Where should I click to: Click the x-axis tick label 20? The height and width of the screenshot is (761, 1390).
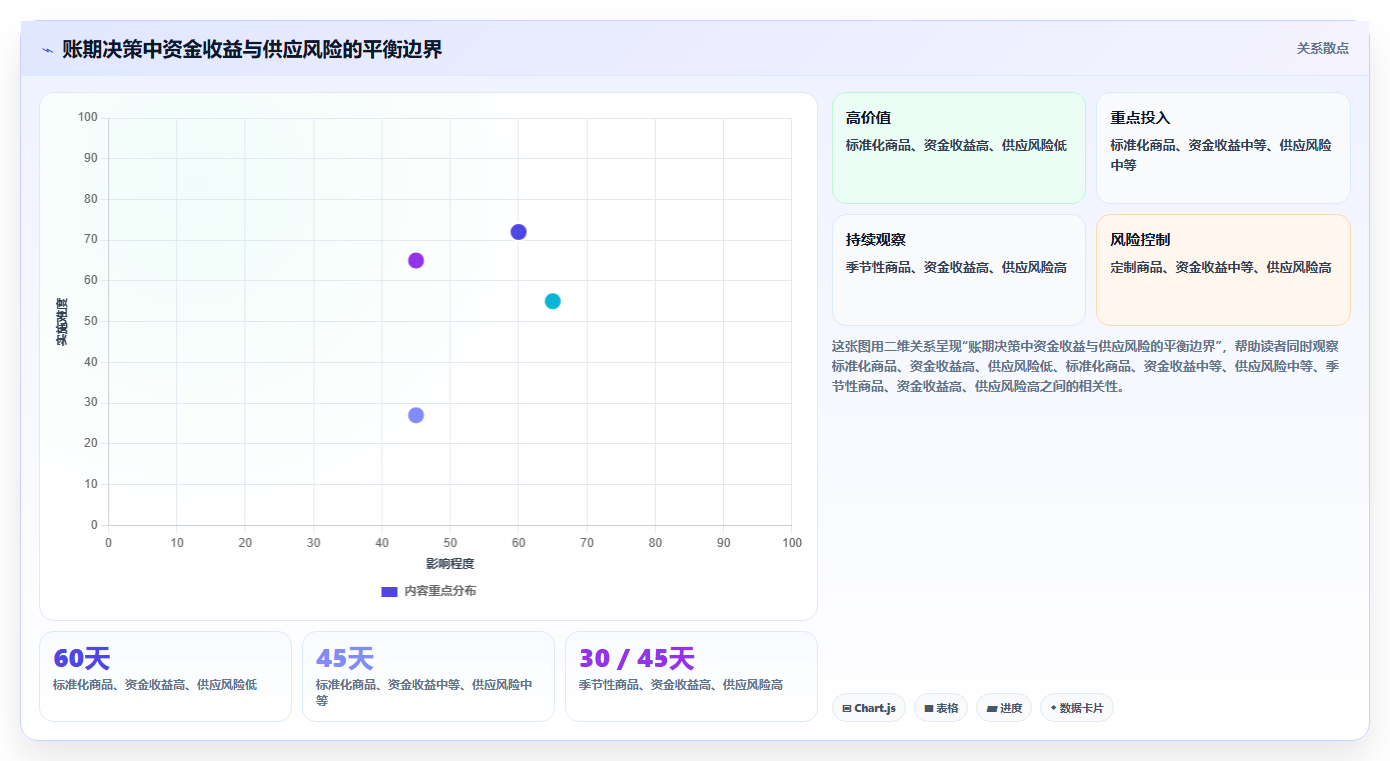[245, 543]
